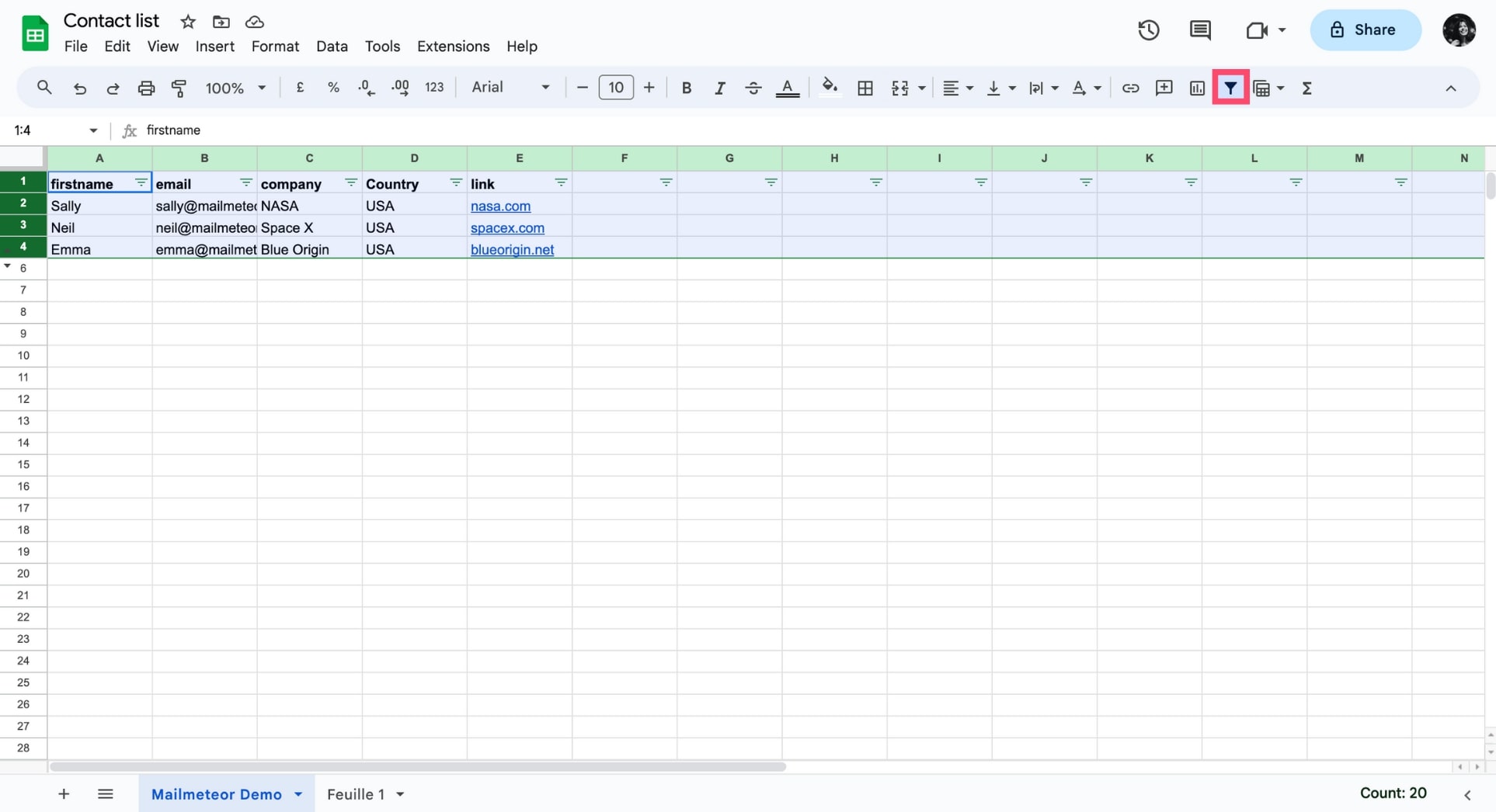Open firstname column filter menu
The height and width of the screenshot is (812, 1496).
click(141, 182)
